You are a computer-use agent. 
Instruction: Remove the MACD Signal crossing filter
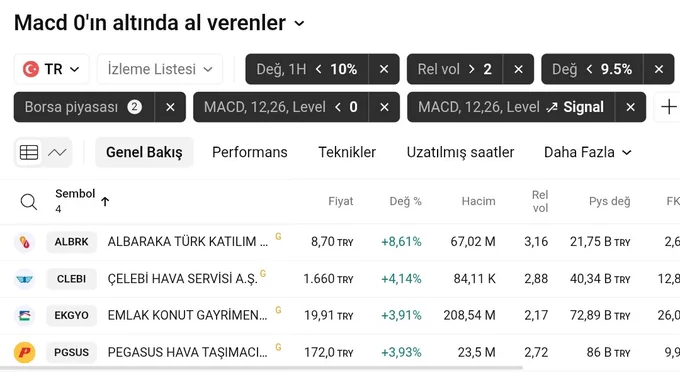[631, 107]
